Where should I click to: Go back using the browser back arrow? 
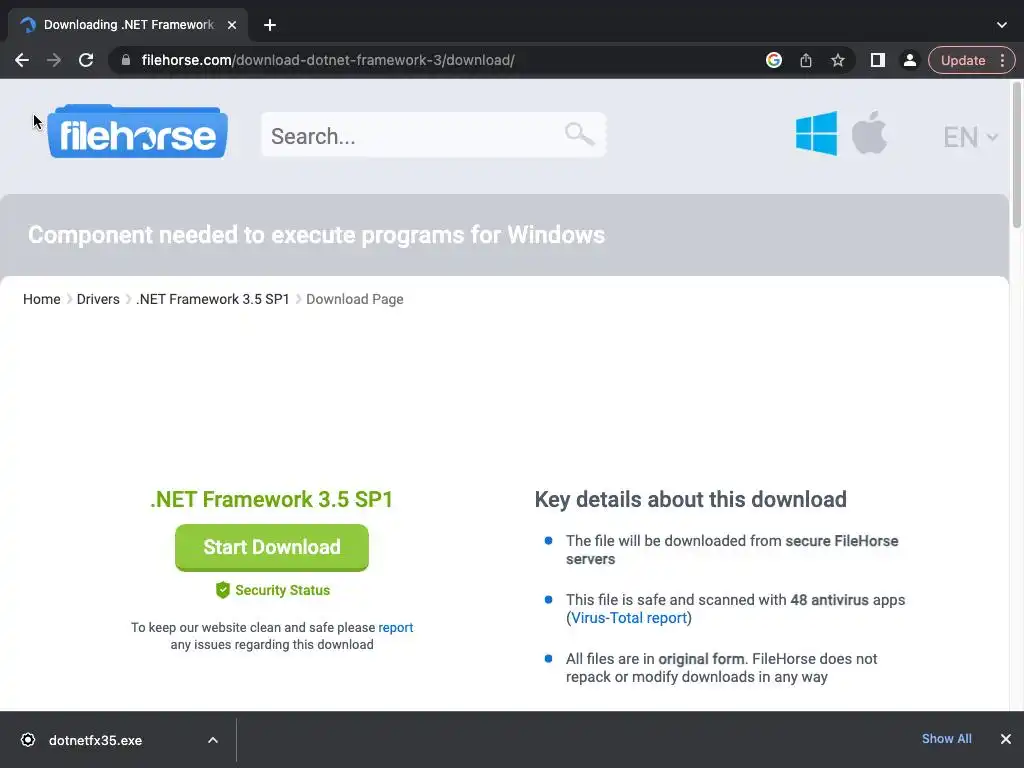pos(22,60)
